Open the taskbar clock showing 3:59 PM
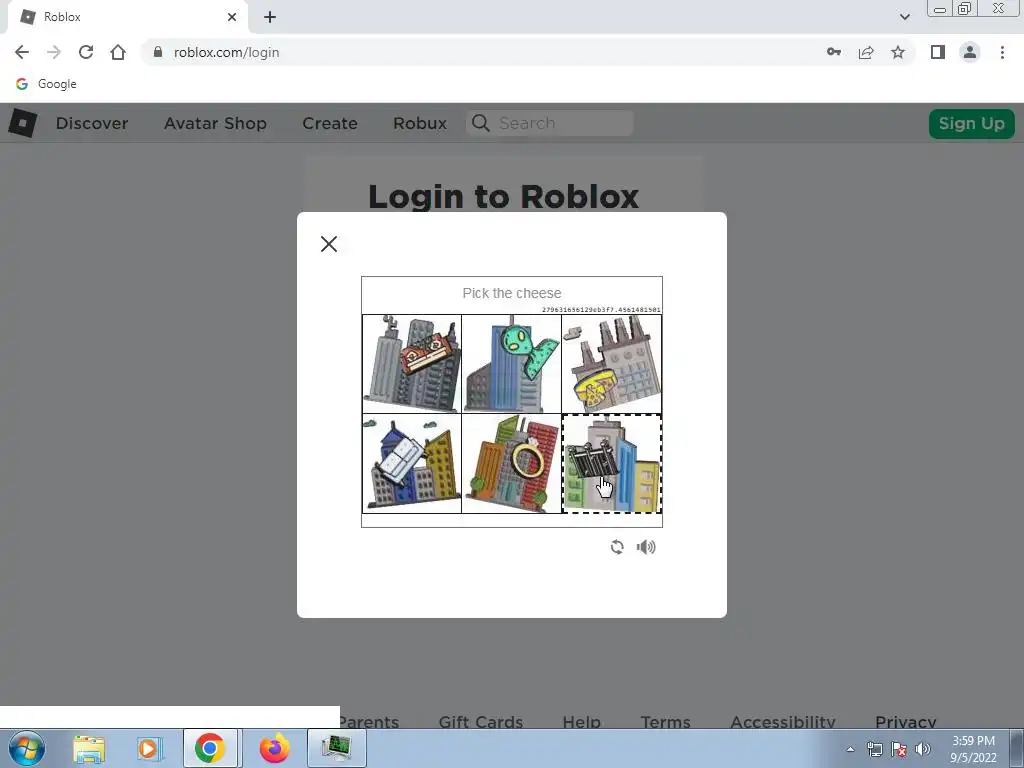This screenshot has height=768, width=1024. click(x=973, y=749)
